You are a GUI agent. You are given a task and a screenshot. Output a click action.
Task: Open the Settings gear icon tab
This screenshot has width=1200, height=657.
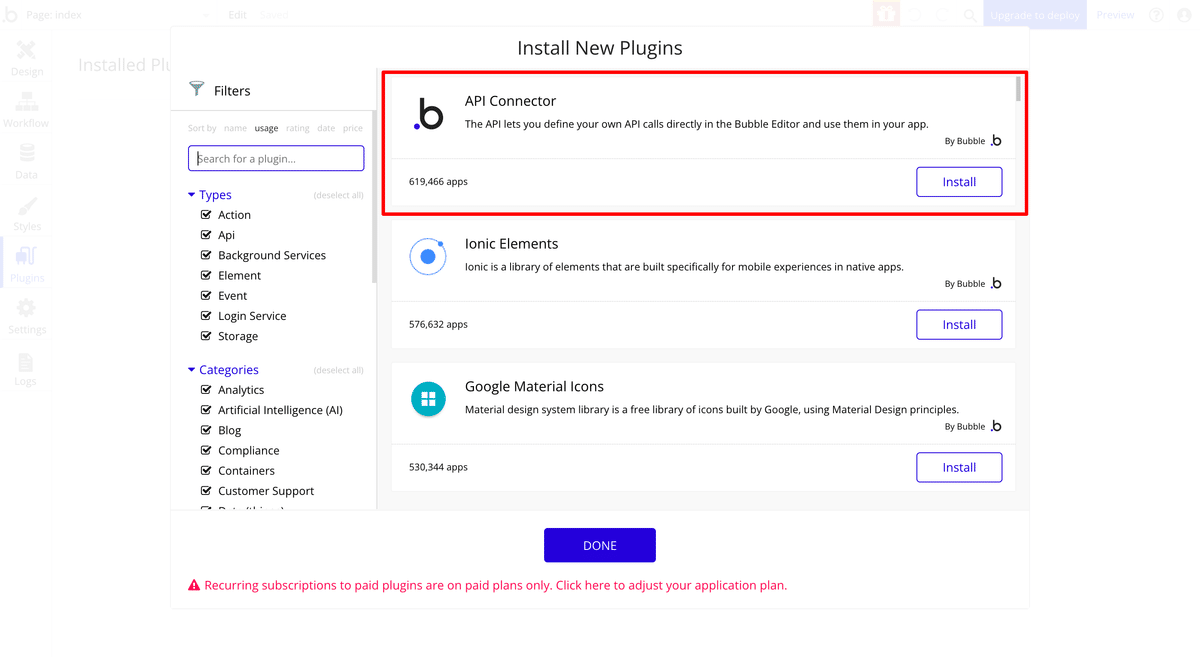pyautogui.click(x=27, y=308)
